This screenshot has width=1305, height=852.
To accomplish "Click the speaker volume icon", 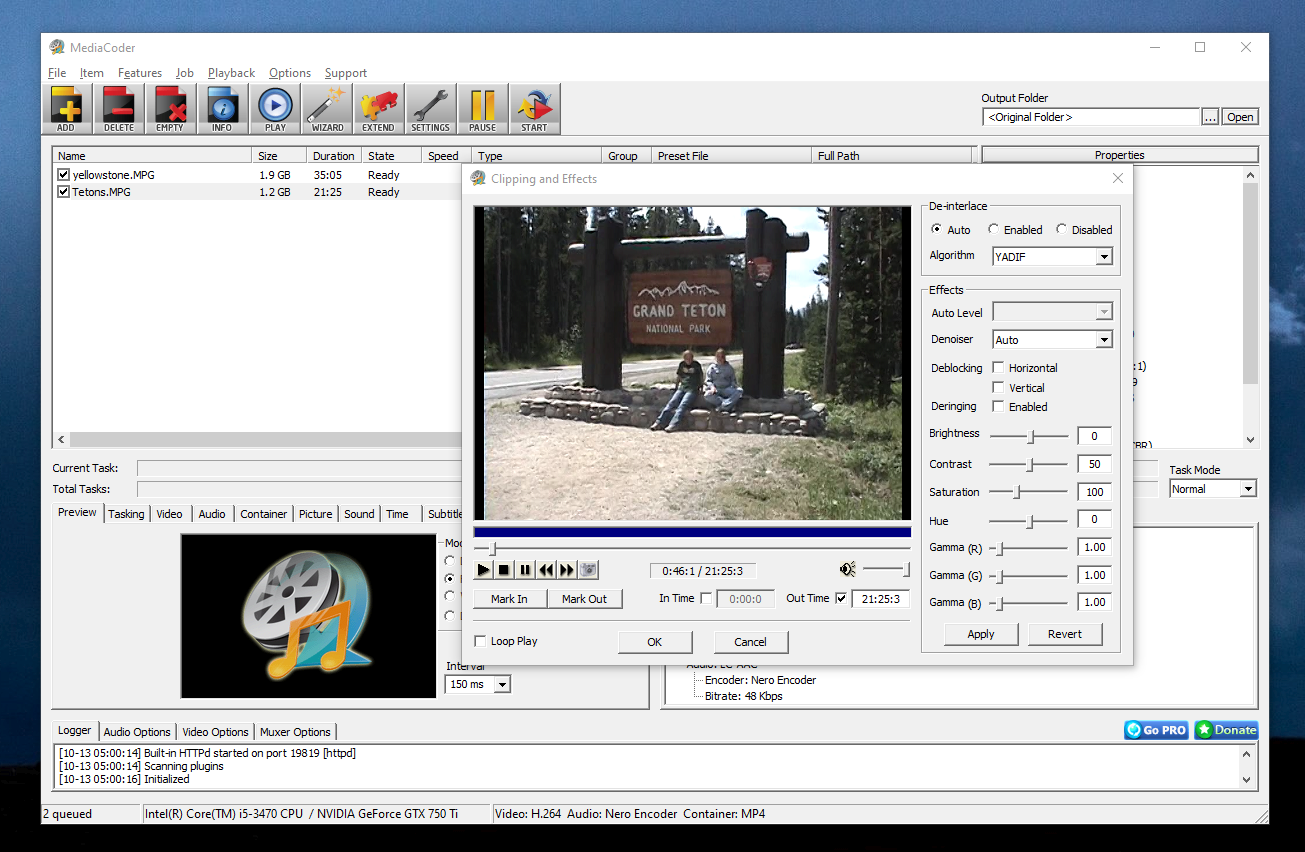I will pos(848,570).
